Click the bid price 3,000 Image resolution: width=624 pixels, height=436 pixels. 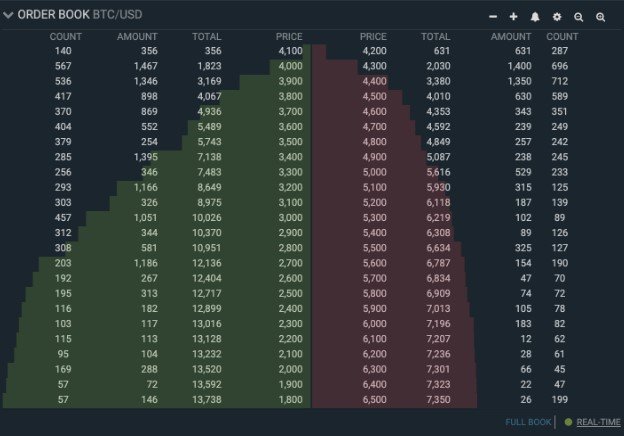point(291,218)
